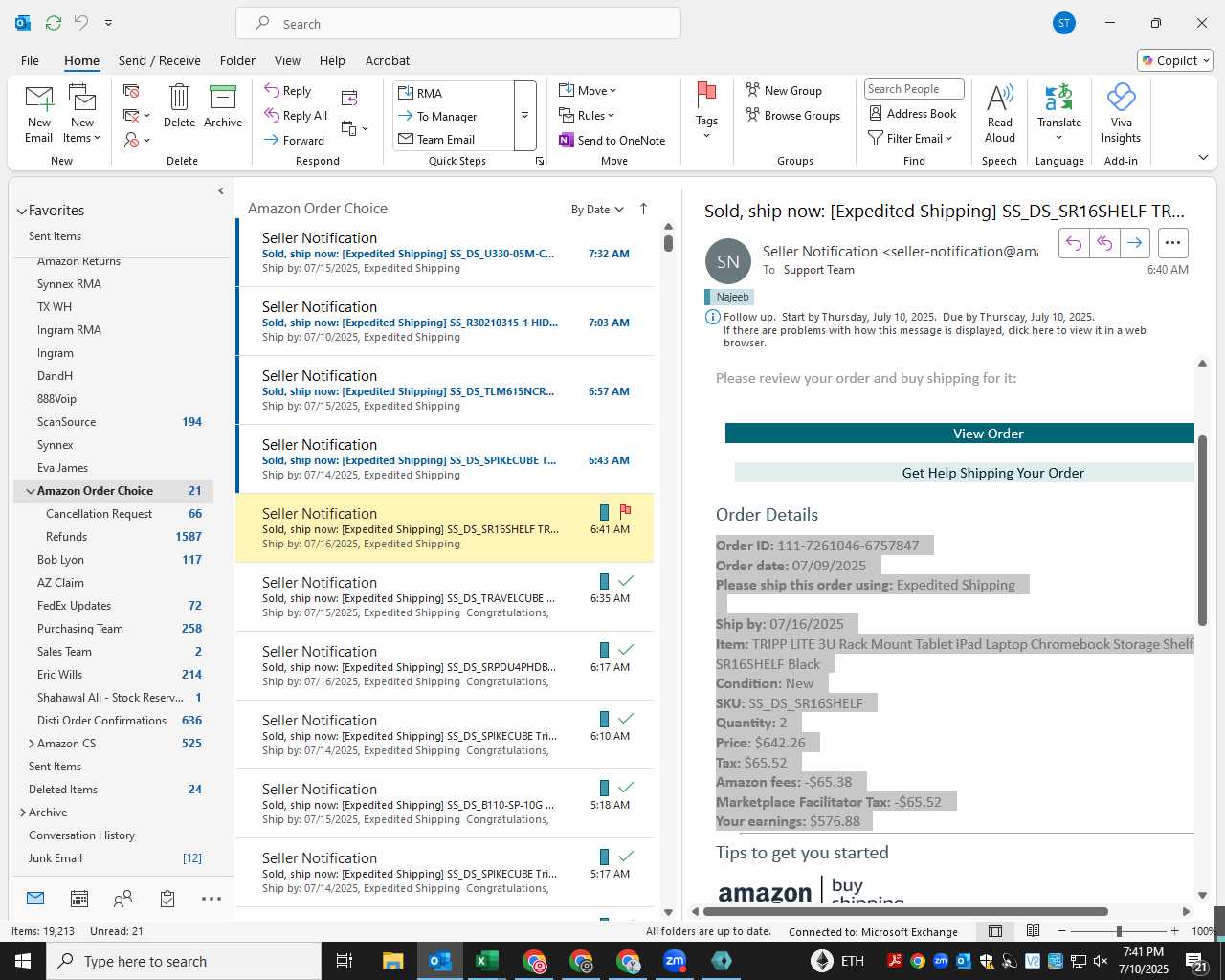Switch to the Folder tab

point(237,60)
